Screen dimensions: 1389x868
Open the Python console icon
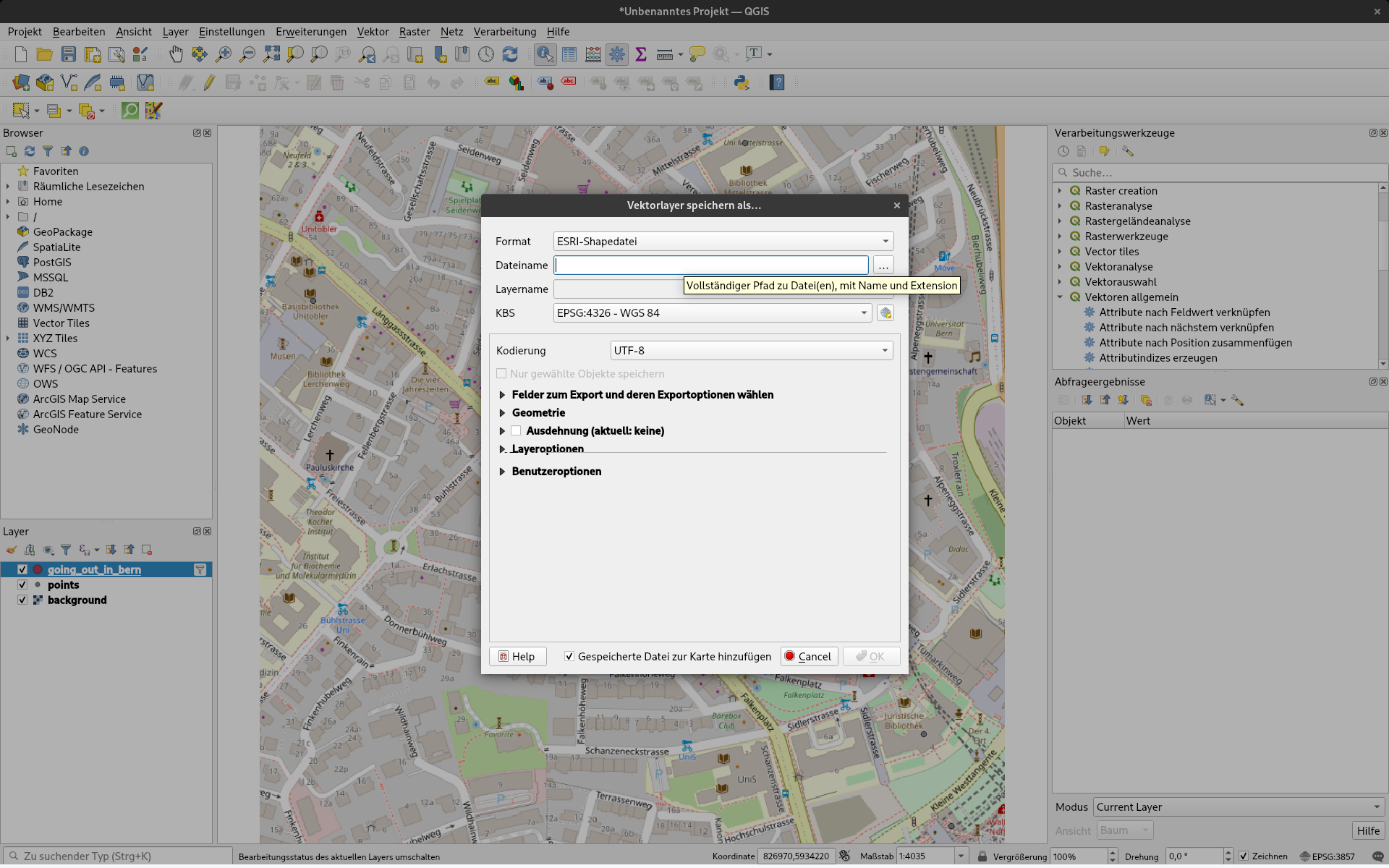click(742, 82)
